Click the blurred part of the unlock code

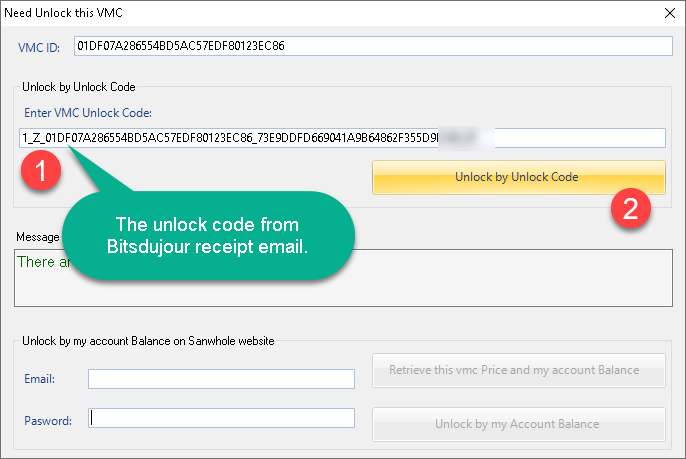[466, 138]
